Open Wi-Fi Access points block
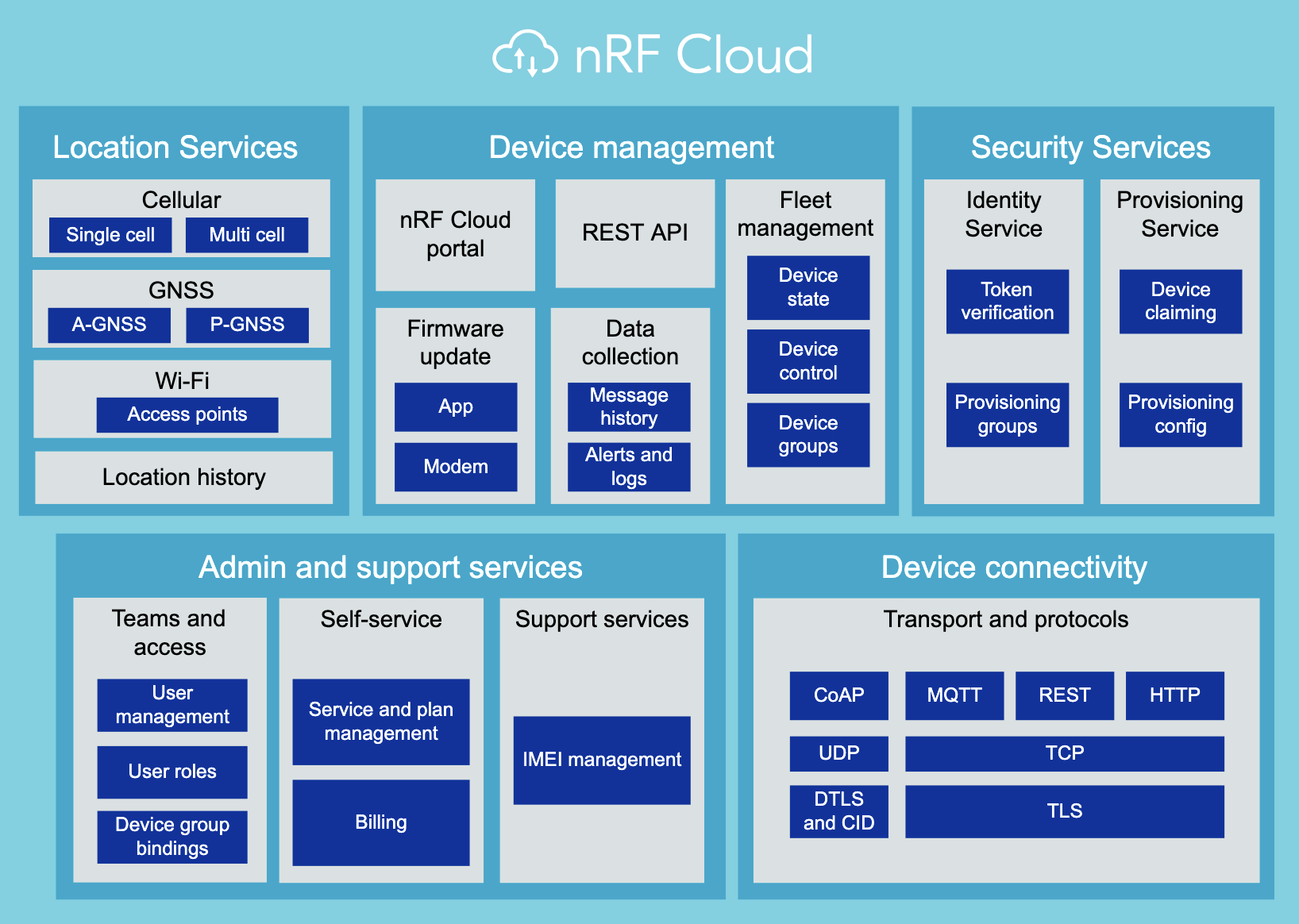Screen dimensions: 1299x924 click(x=187, y=414)
